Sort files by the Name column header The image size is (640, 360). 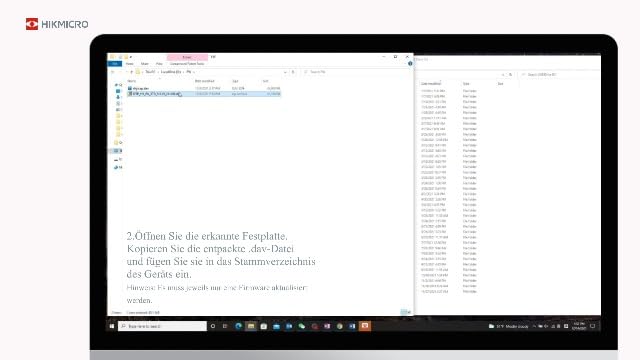[132, 81]
